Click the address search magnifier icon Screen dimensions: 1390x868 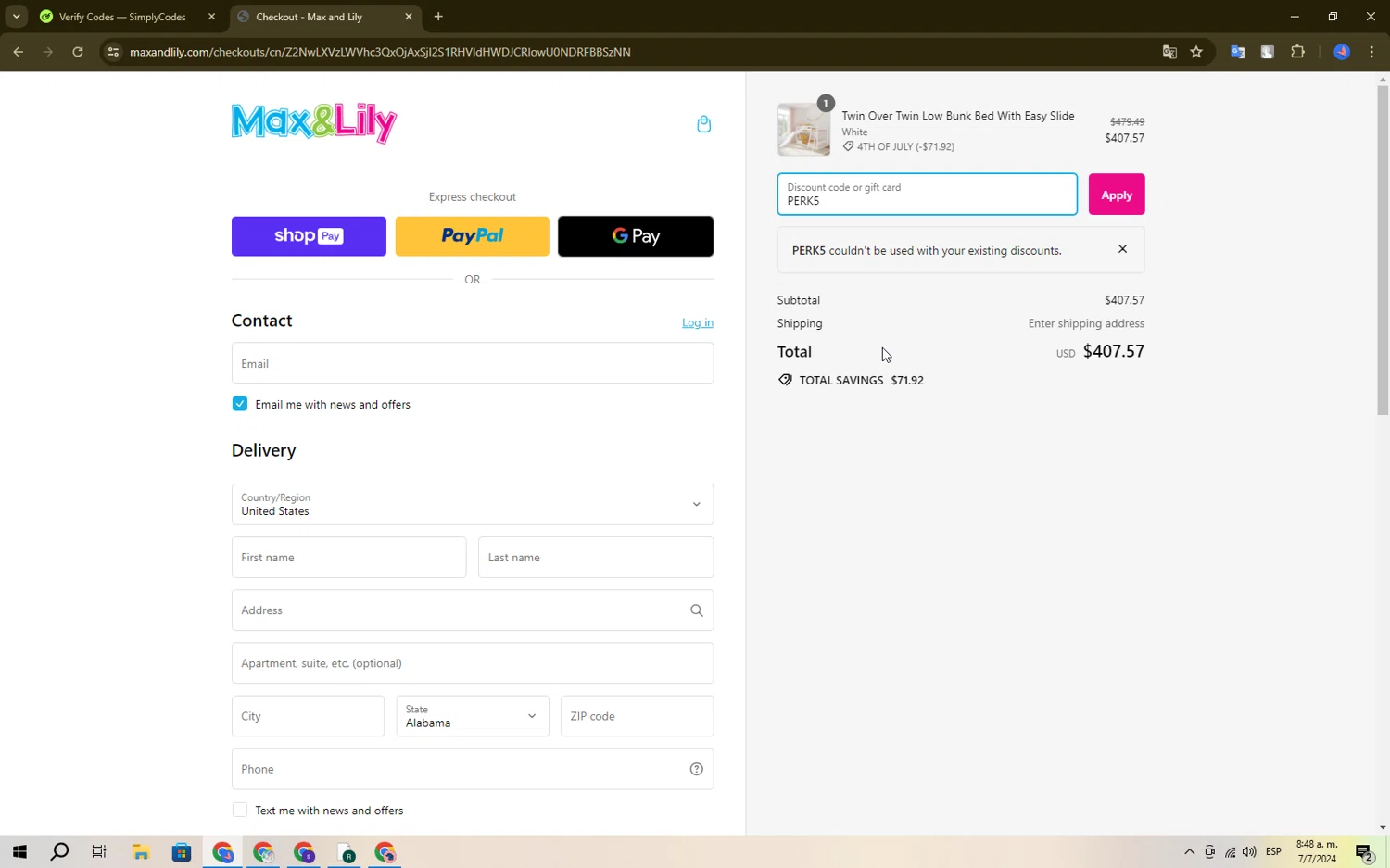[x=697, y=610]
